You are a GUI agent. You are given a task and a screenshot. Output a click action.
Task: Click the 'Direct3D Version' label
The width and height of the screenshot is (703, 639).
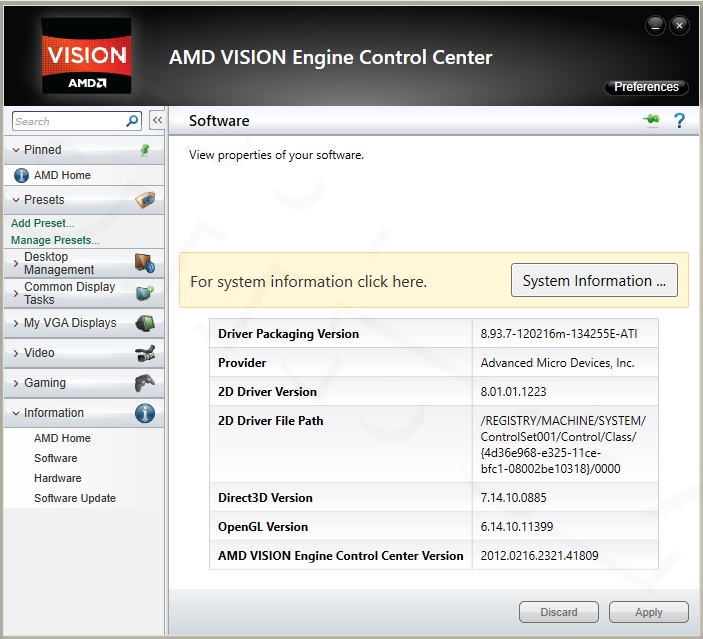tap(265, 498)
